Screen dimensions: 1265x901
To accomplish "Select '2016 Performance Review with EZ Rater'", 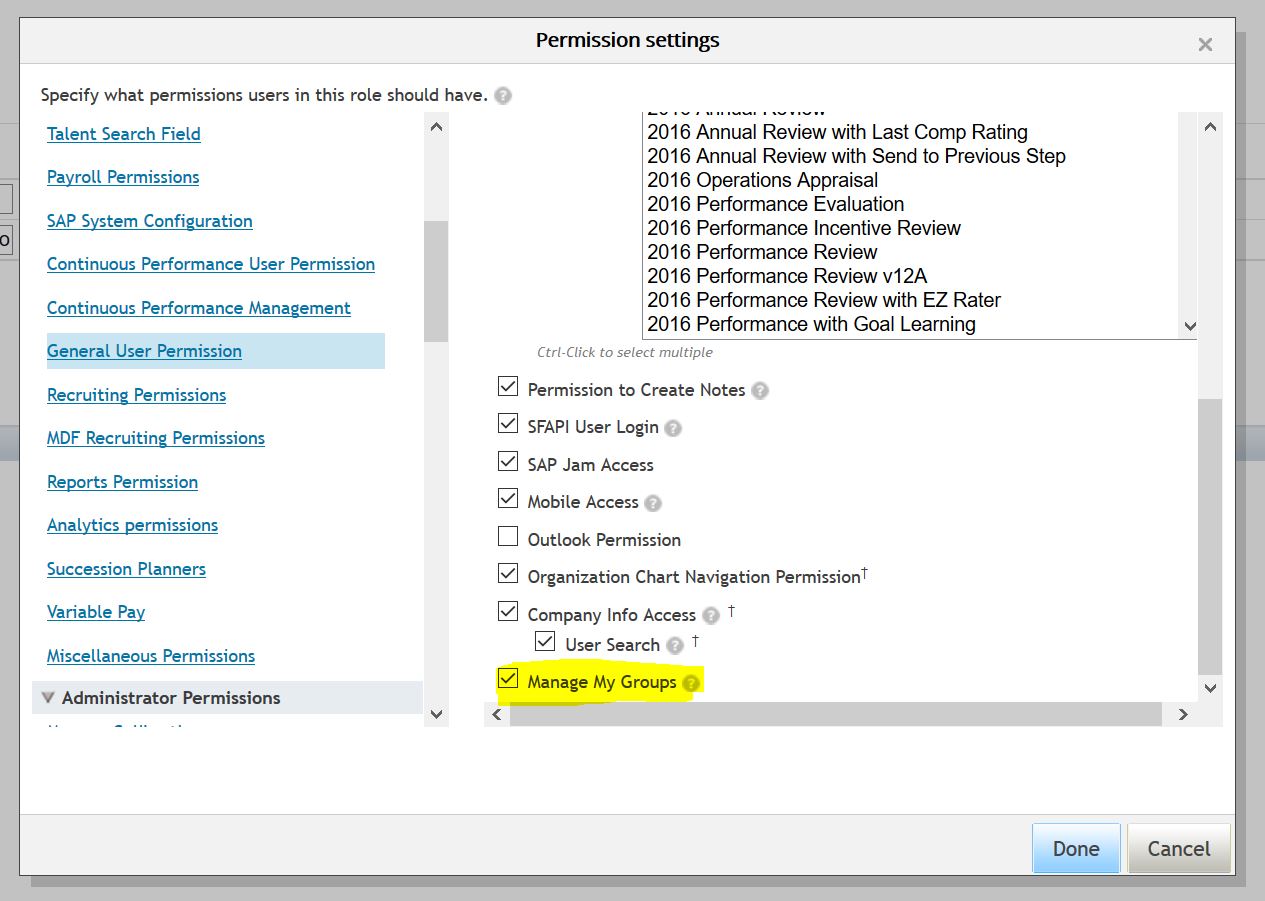I will 824,300.
